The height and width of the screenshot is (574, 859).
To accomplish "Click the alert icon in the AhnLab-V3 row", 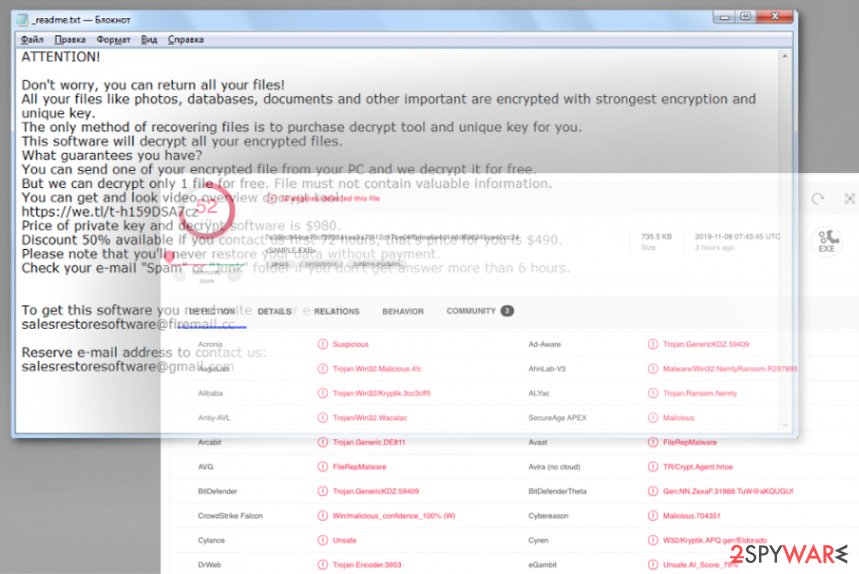I will pyautogui.click(x=652, y=369).
